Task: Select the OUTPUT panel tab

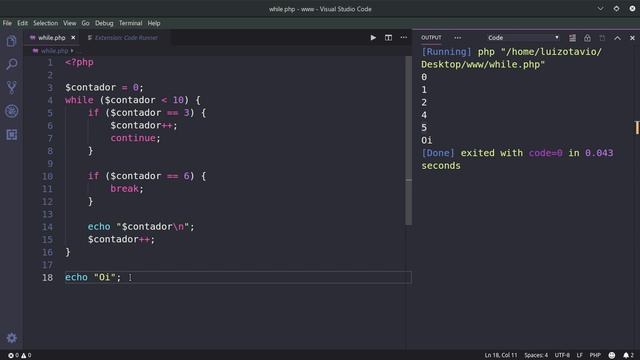Action: coord(431,38)
